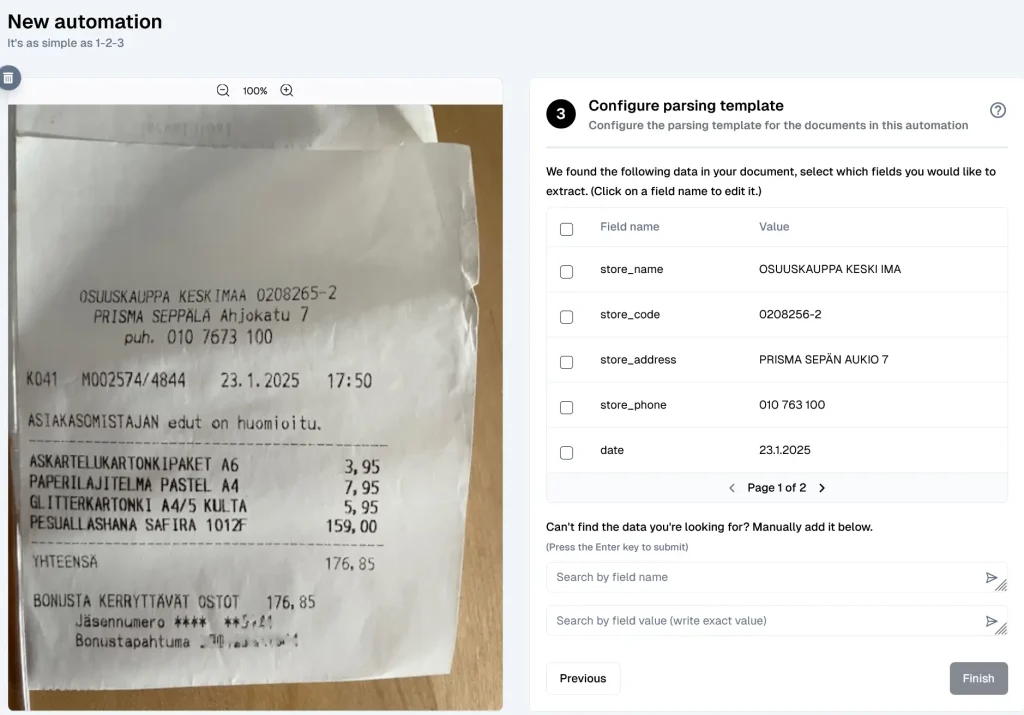Check the store_phone field checkbox
The width and height of the screenshot is (1024, 715).
(567, 406)
